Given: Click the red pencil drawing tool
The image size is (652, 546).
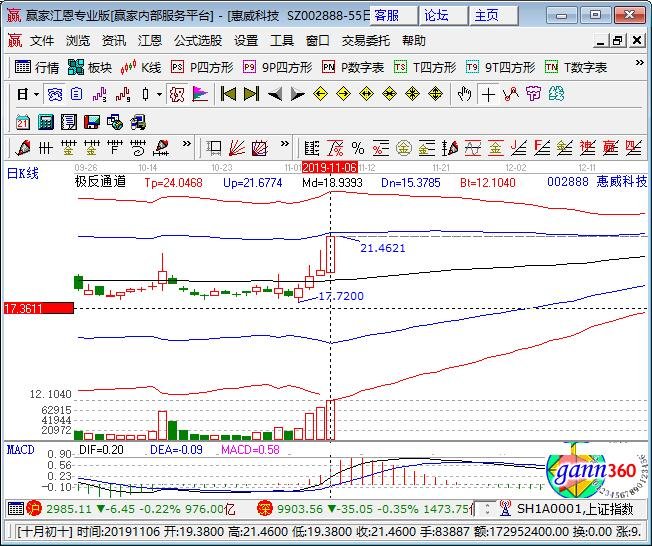Looking at the screenshot, I should pyautogui.click(x=22, y=148).
